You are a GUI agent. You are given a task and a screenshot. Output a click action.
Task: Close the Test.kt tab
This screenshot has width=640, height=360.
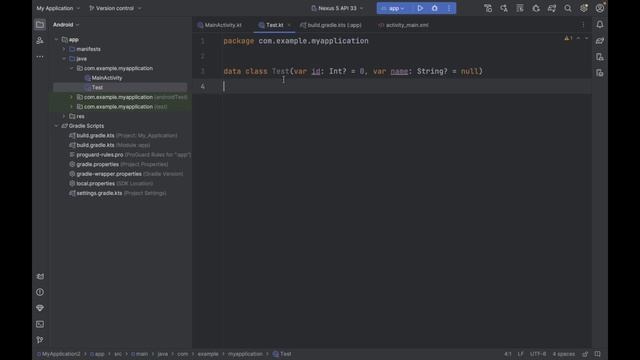(289, 25)
